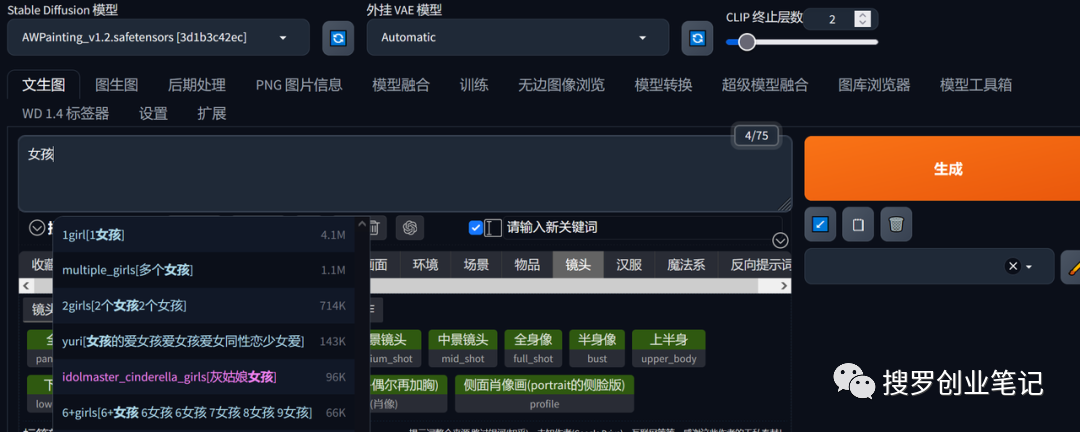Adjust the CLIP 终止层数 slider
1080x432 pixels.
[x=802, y=42]
